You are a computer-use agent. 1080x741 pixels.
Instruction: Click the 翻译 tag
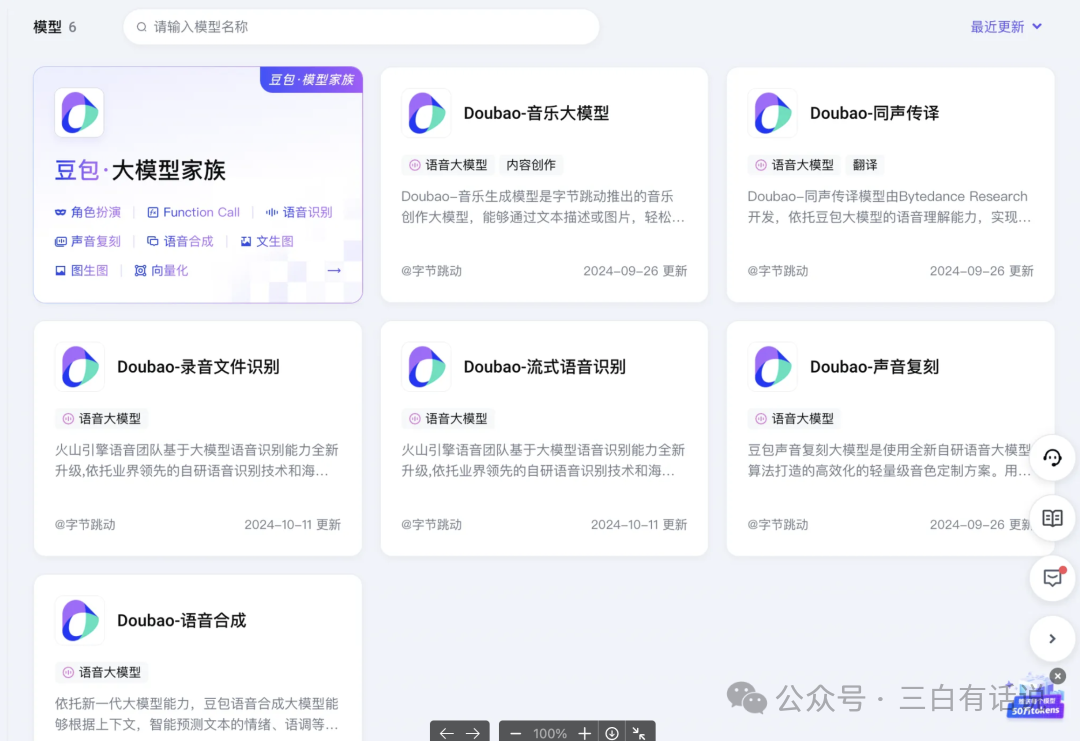pos(865,165)
